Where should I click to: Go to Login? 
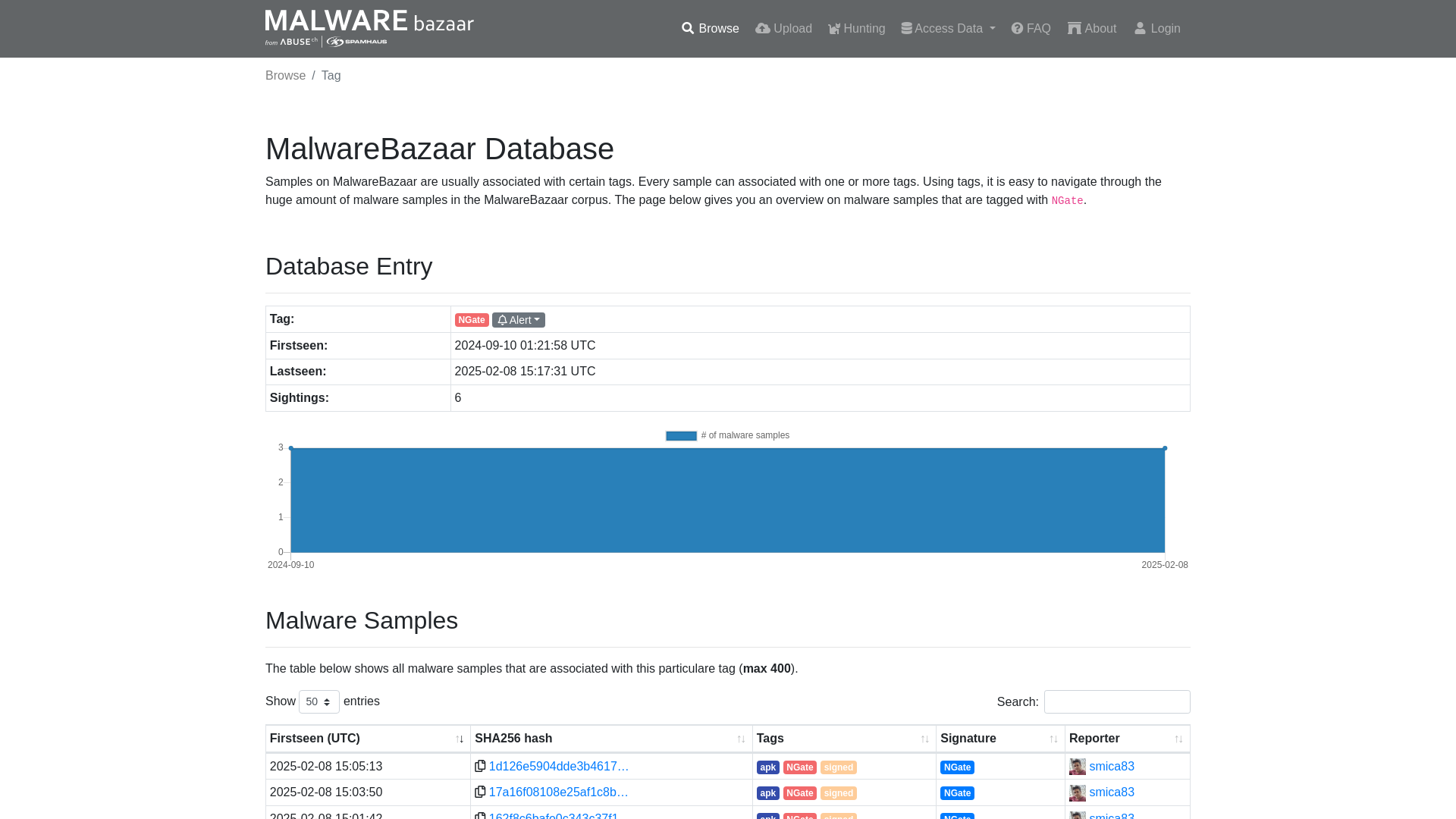tap(1156, 29)
